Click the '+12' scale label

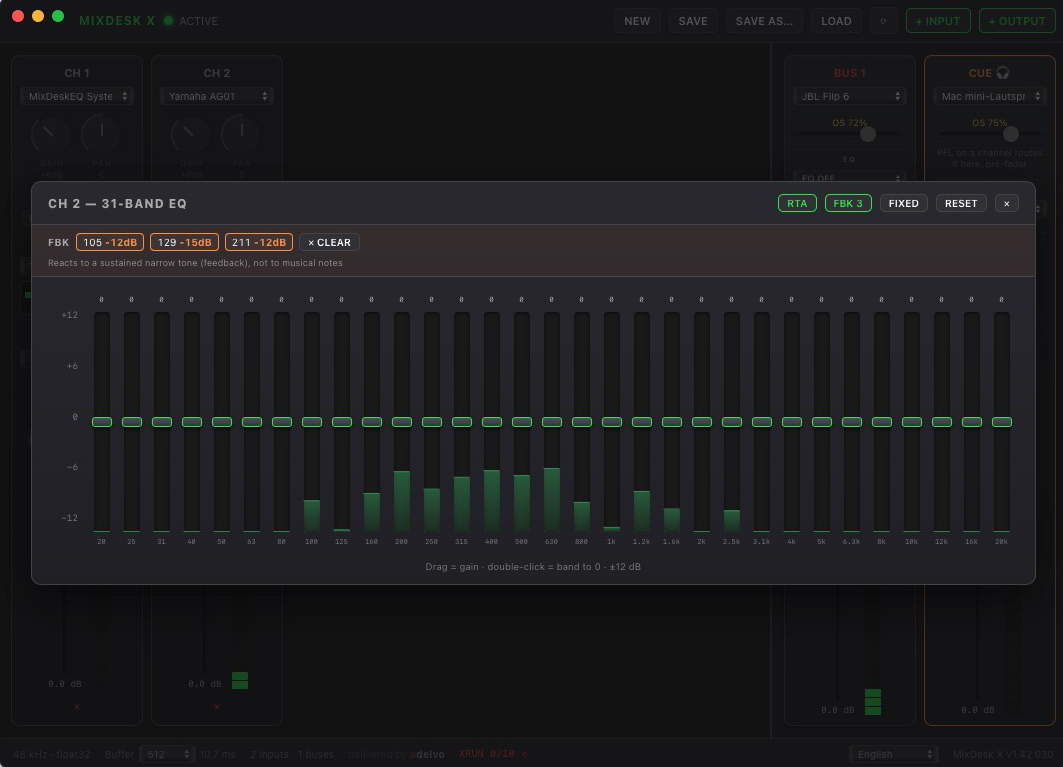(70, 315)
